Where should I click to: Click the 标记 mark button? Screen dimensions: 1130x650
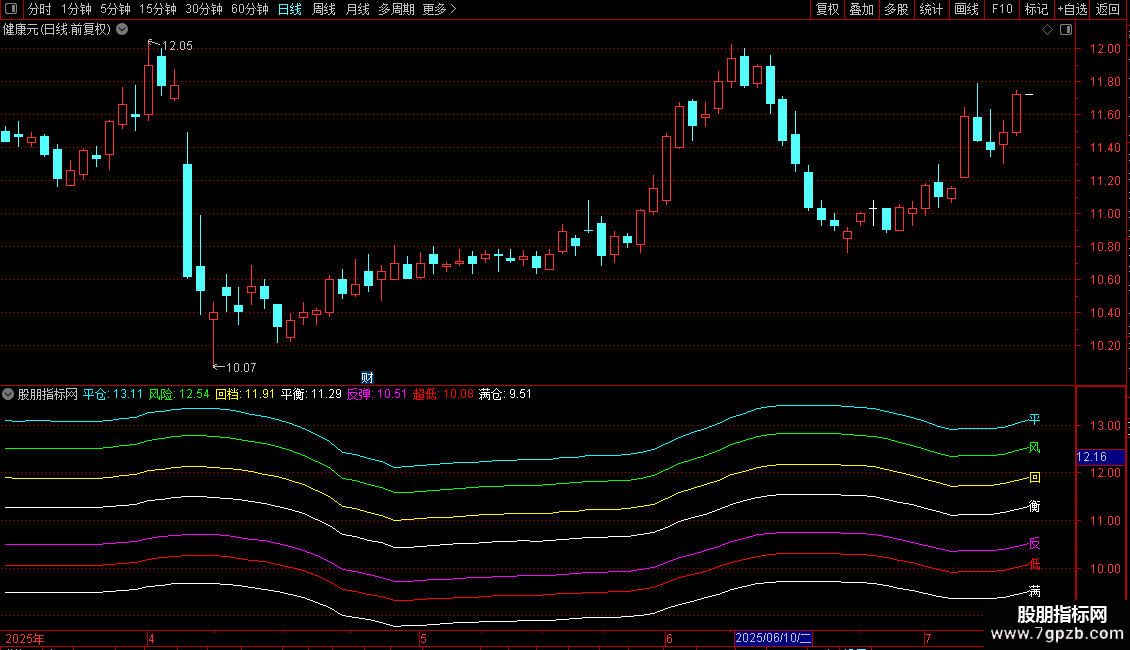tap(1036, 9)
